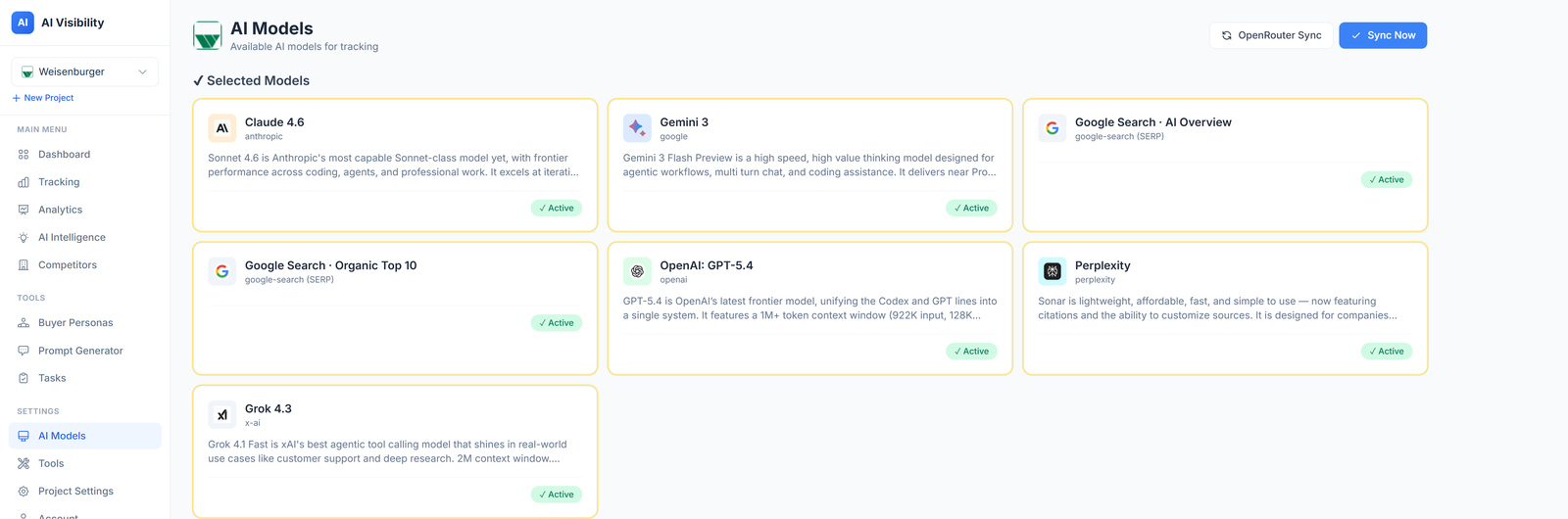Select the Claude 4.6 model title
Viewport: 1568px width, 519px height.
pos(274,122)
